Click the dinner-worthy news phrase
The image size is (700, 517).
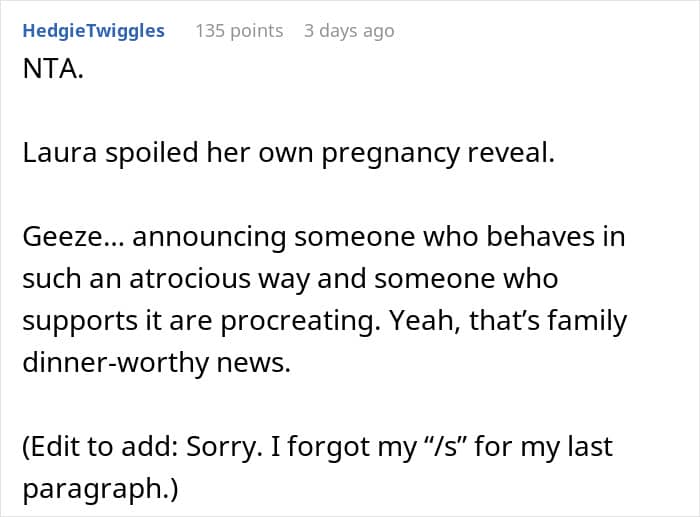(x=157, y=362)
